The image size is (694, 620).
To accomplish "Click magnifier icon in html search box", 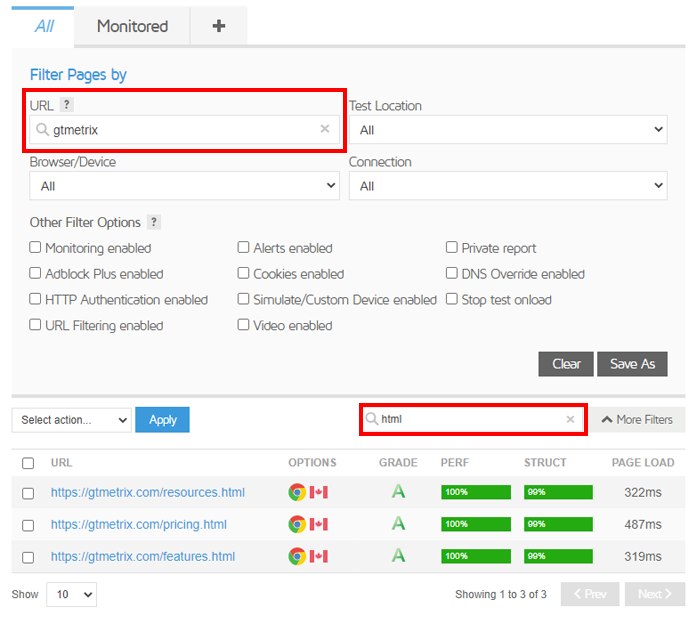I will coord(371,419).
